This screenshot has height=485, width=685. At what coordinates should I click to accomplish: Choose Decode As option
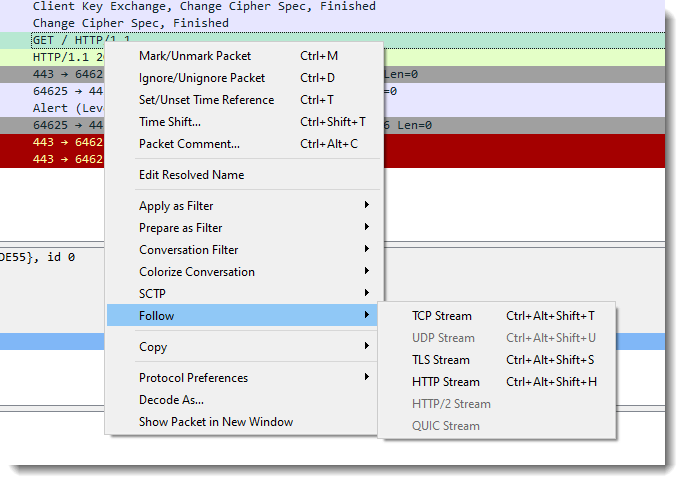click(x=171, y=400)
